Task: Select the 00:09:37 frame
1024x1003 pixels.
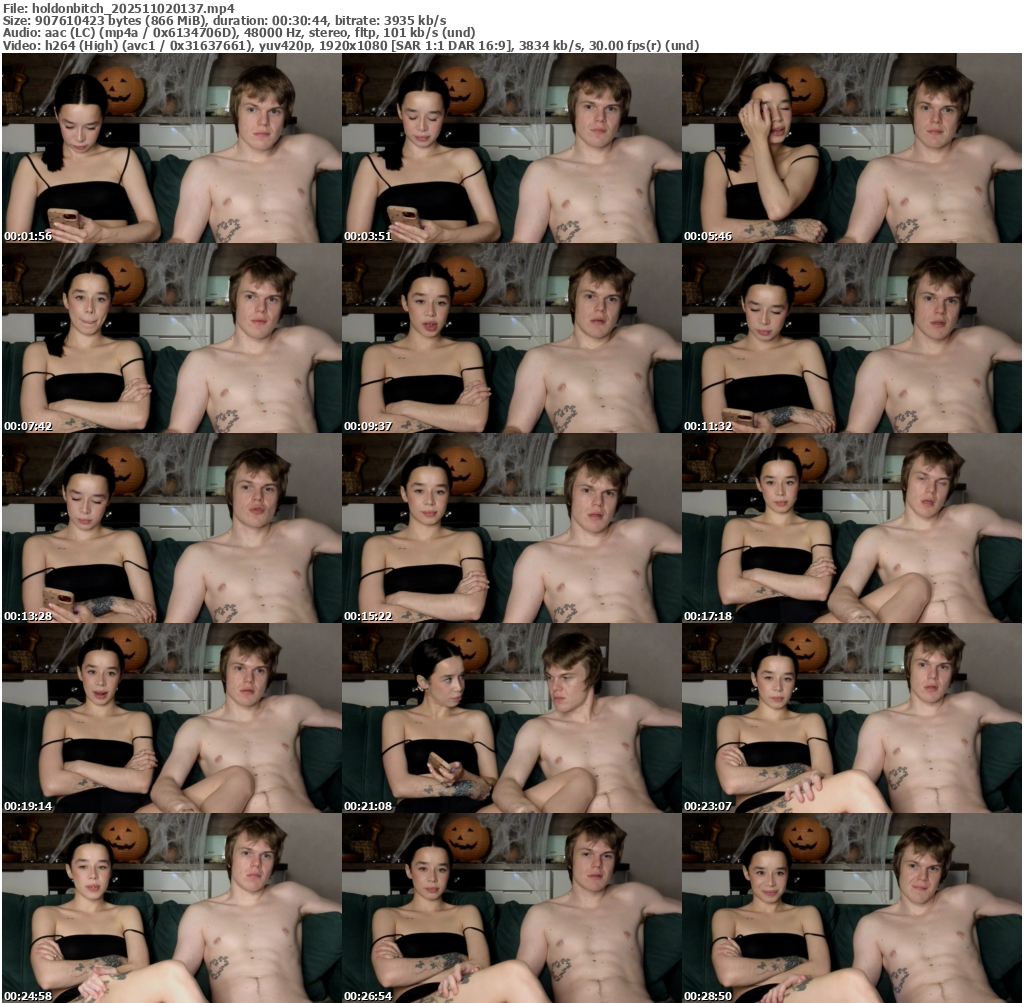Action: coord(512,339)
